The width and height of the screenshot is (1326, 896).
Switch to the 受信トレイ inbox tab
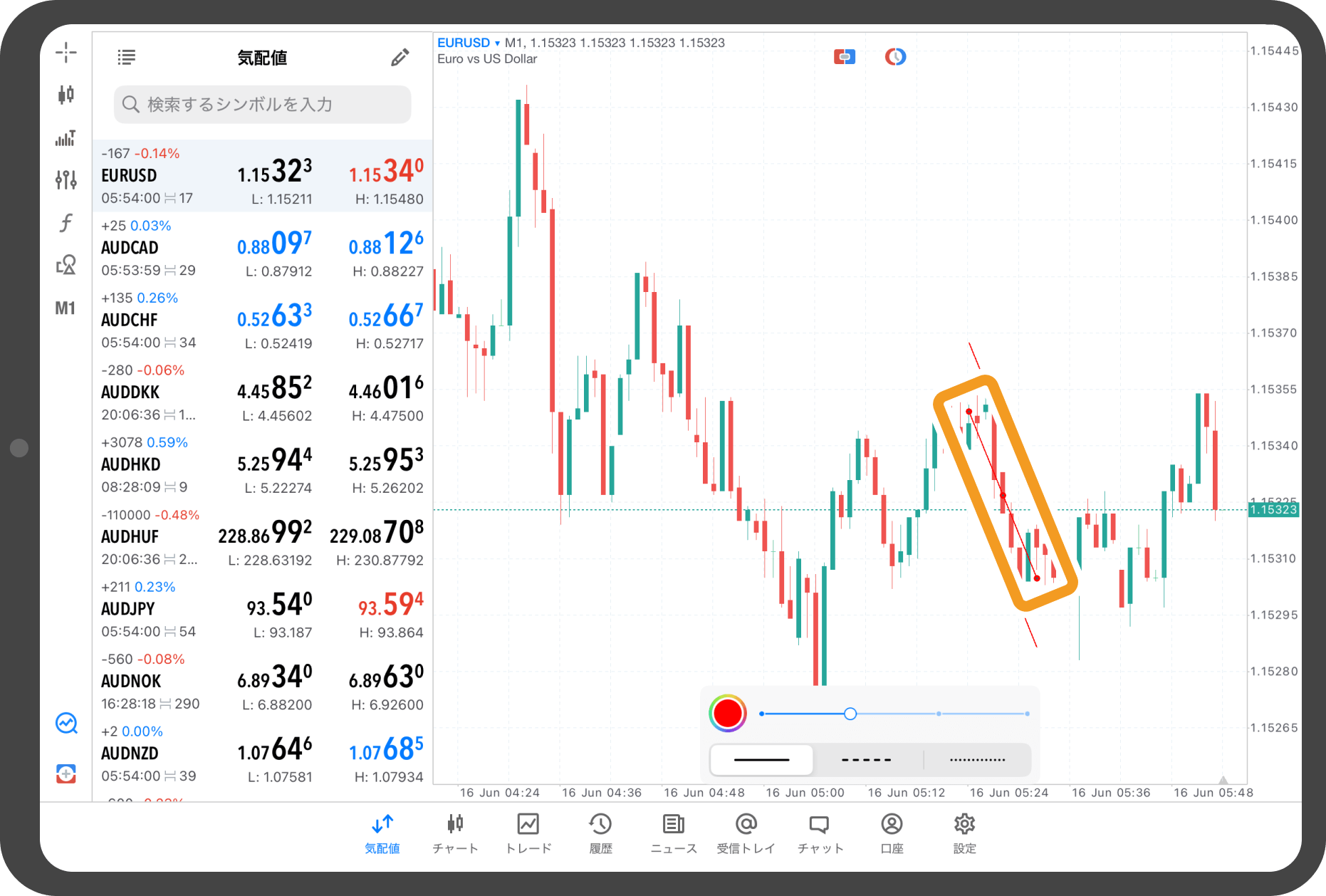click(x=746, y=833)
